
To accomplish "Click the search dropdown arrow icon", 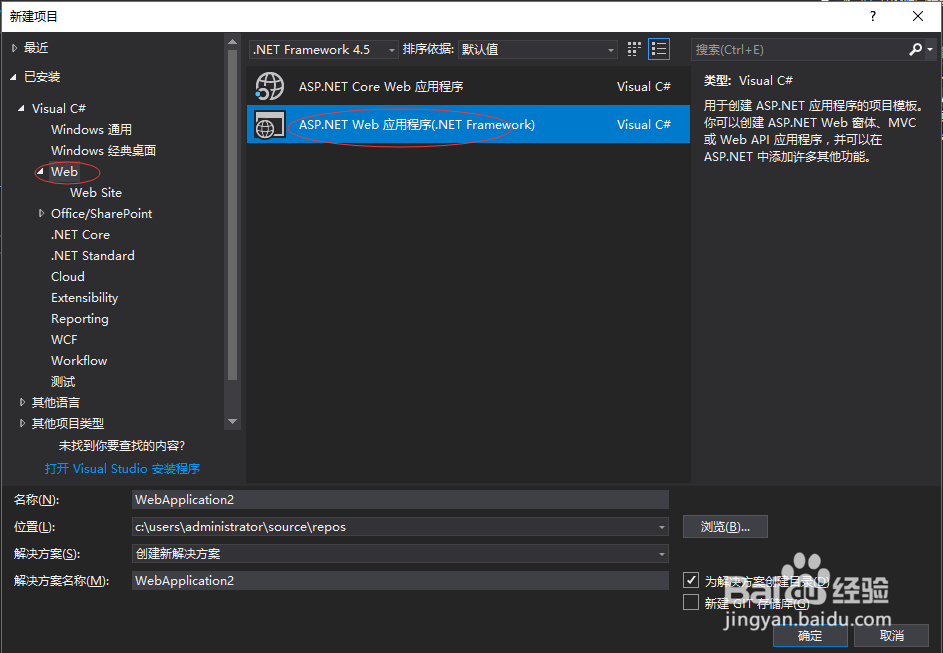I will coord(931,48).
